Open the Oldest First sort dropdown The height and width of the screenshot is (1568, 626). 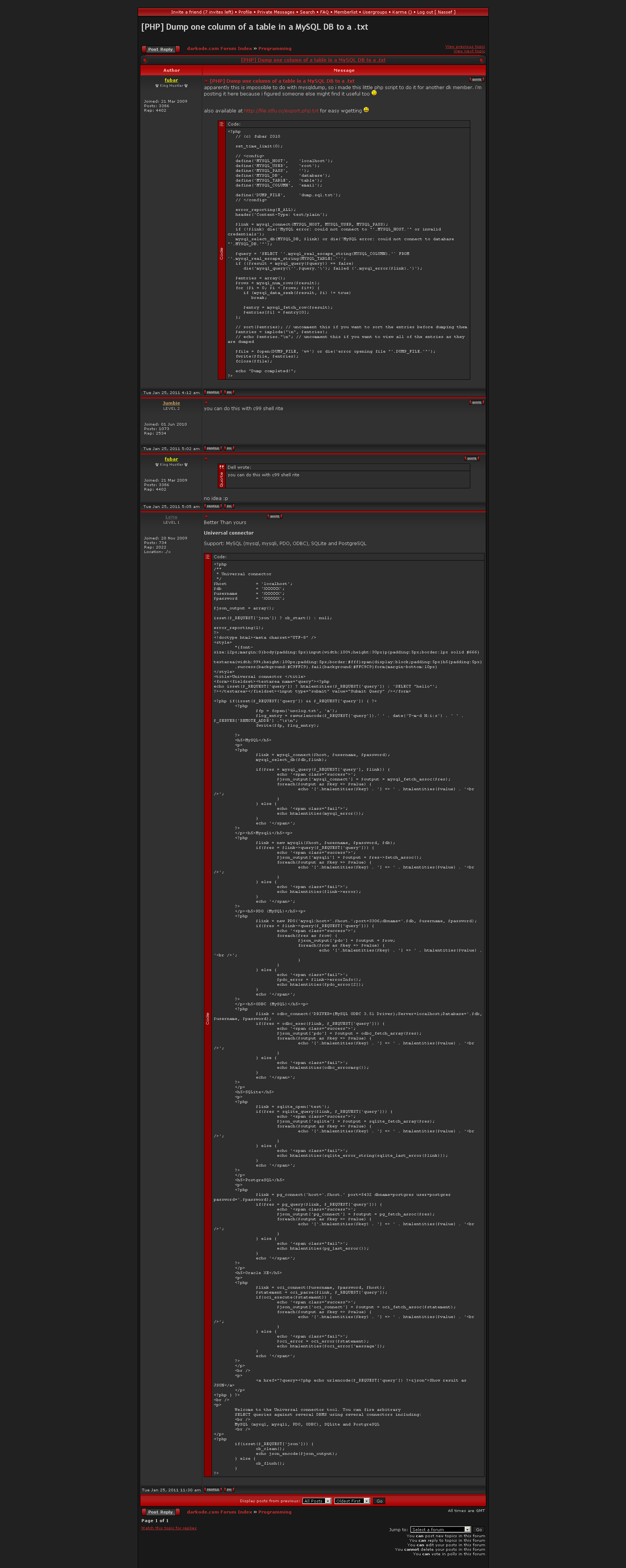(352, 1500)
